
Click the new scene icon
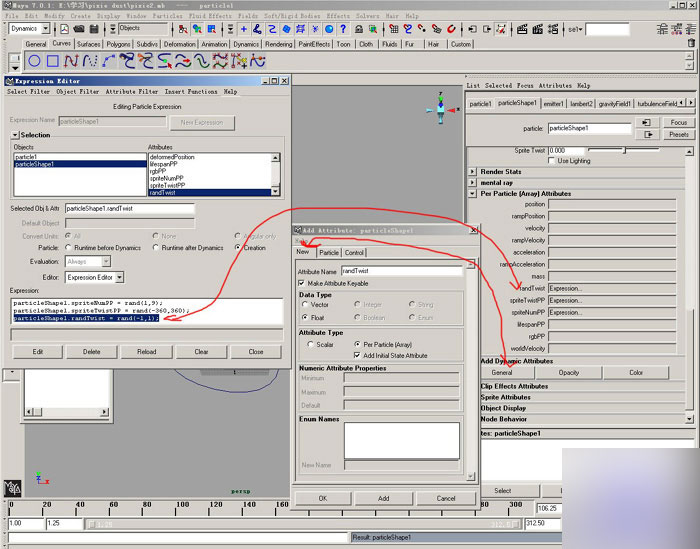[65, 29]
